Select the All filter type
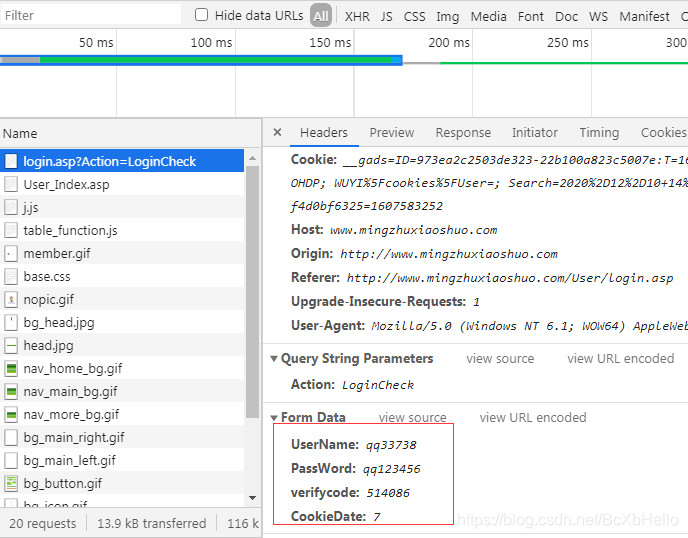The height and width of the screenshot is (538, 688). tap(321, 16)
